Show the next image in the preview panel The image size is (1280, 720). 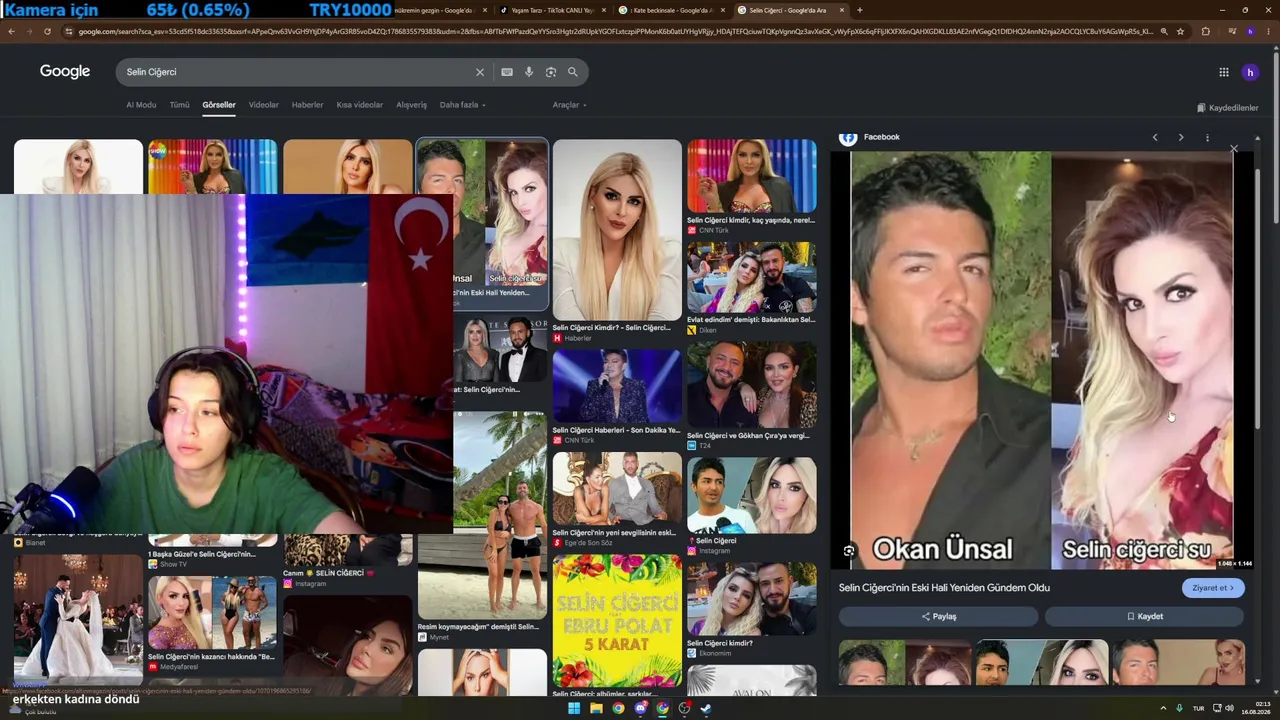(x=1181, y=137)
